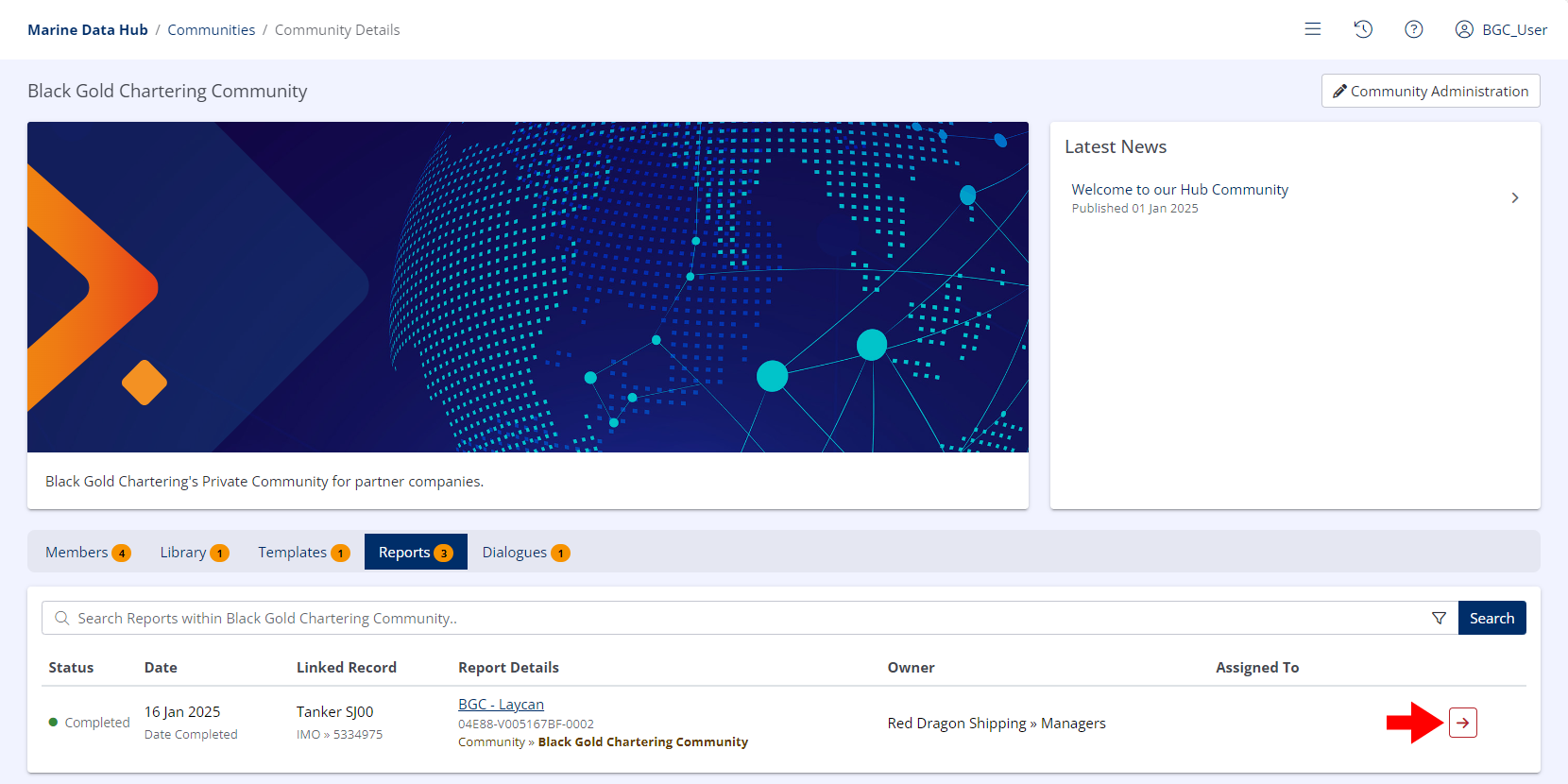The height and width of the screenshot is (784, 1568).
Task: Click the Community Administration button
Action: [1430, 91]
